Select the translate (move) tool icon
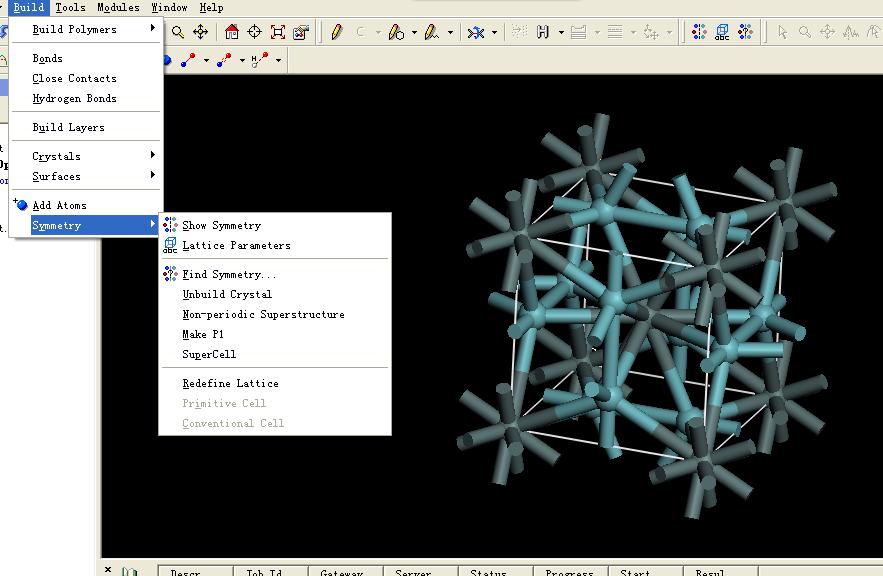 click(200, 32)
